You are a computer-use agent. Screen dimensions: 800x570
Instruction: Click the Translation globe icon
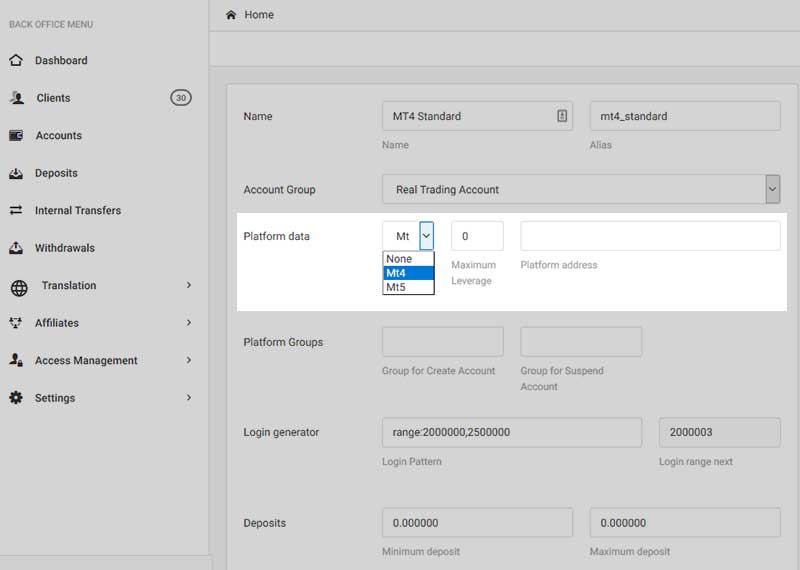19,287
